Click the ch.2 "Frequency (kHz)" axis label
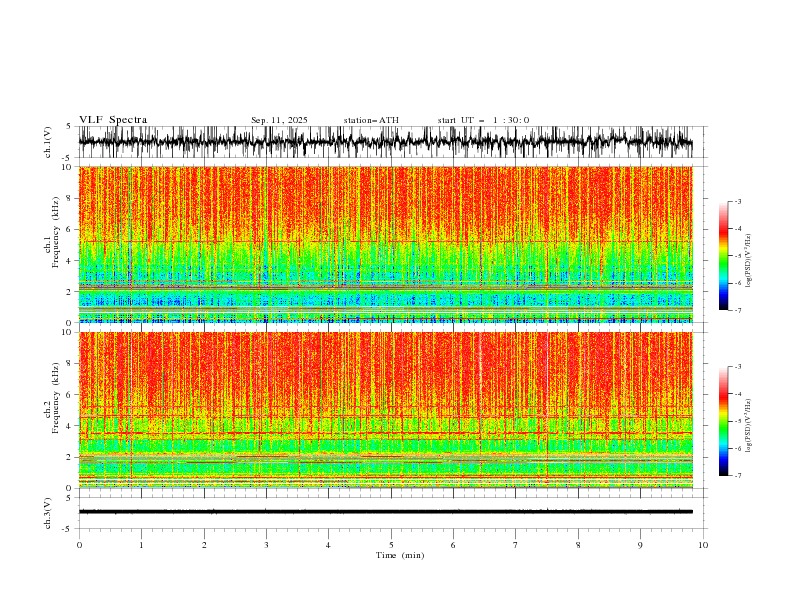792x612 pixels. point(56,398)
